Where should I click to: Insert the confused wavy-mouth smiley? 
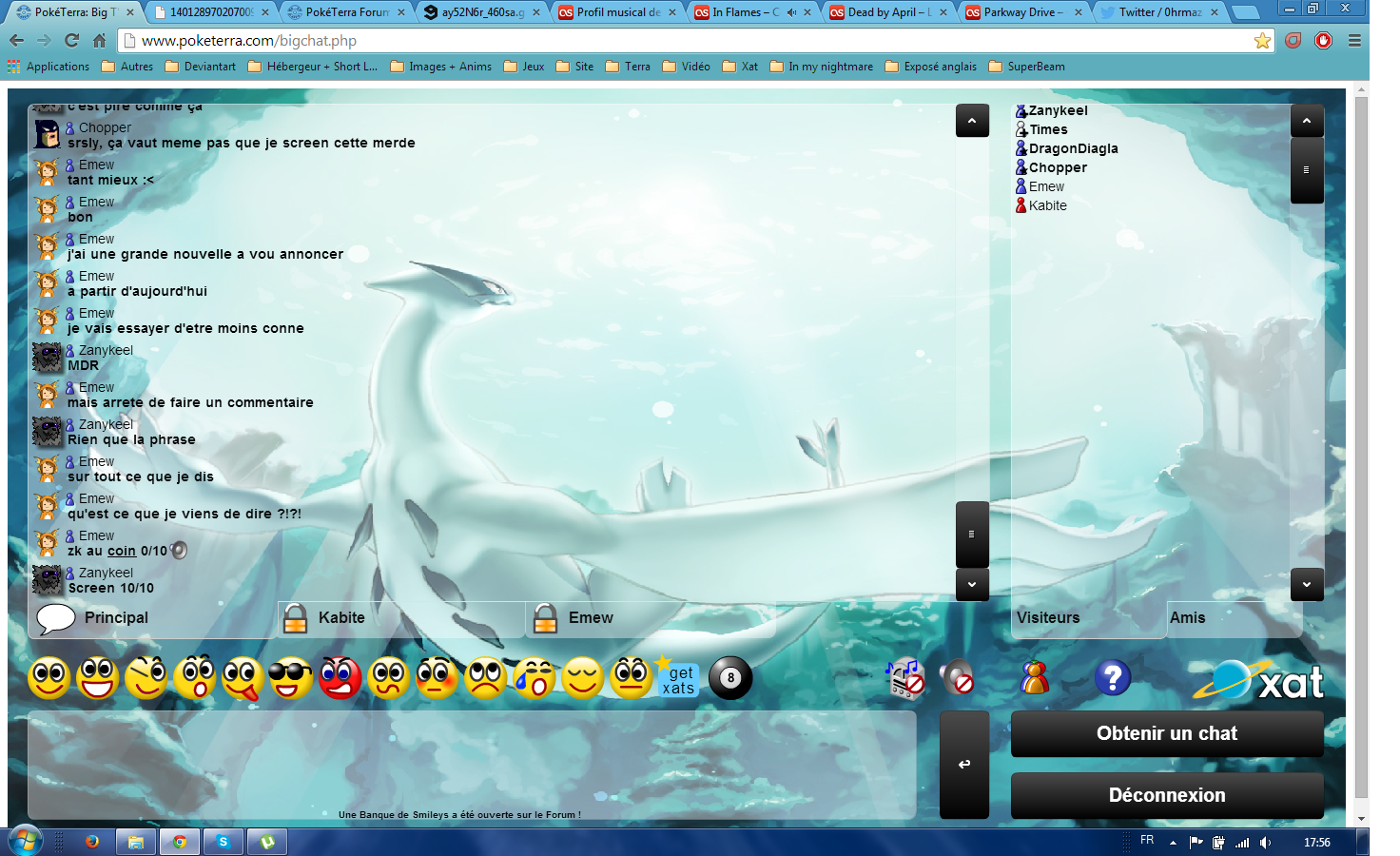pyautogui.click(x=389, y=678)
